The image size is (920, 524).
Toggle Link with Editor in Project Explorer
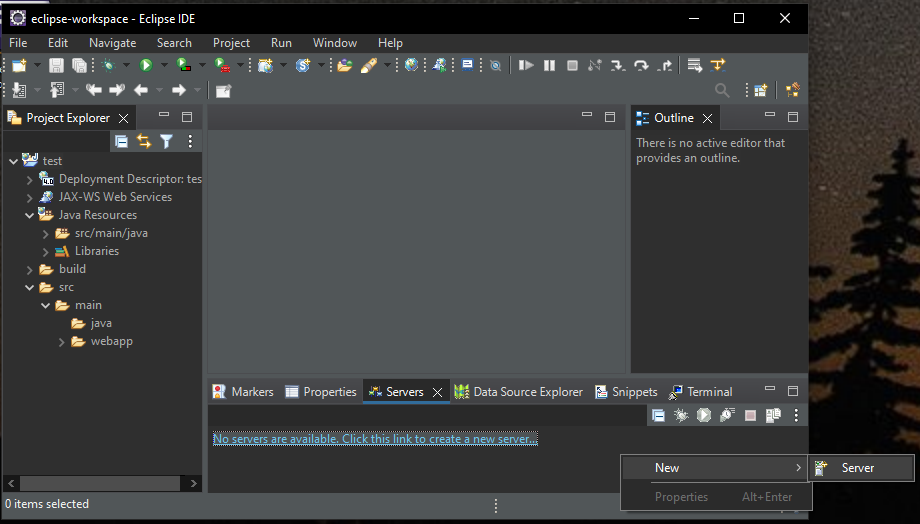click(x=144, y=141)
